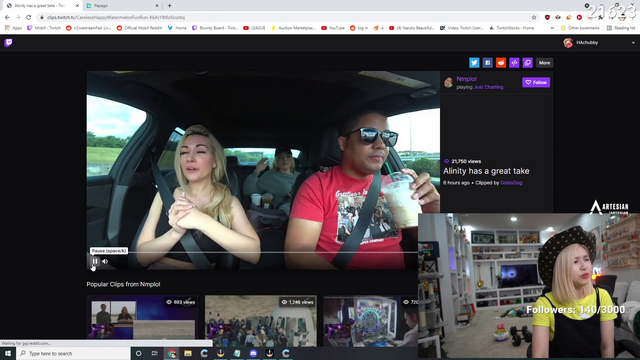Open the embed code share icon
The image size is (640, 360).
pyautogui.click(x=514, y=63)
